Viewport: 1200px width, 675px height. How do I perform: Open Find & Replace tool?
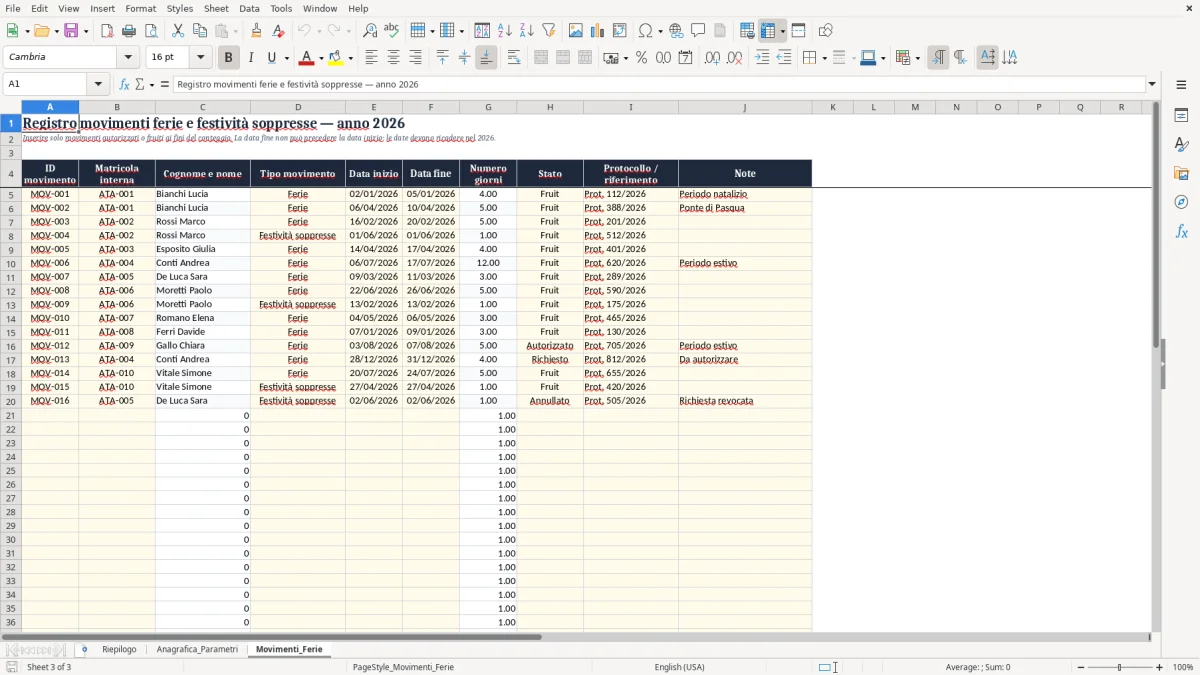[x=370, y=31]
